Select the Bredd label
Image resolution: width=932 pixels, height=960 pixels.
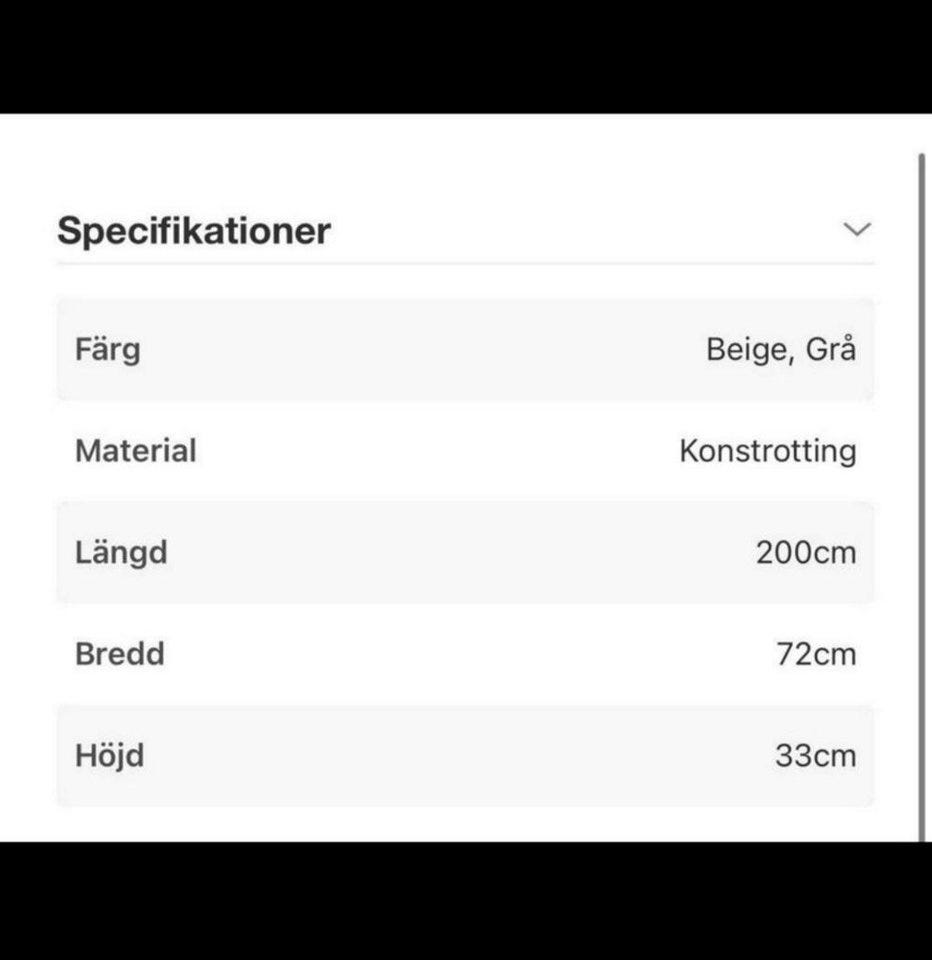click(x=120, y=654)
